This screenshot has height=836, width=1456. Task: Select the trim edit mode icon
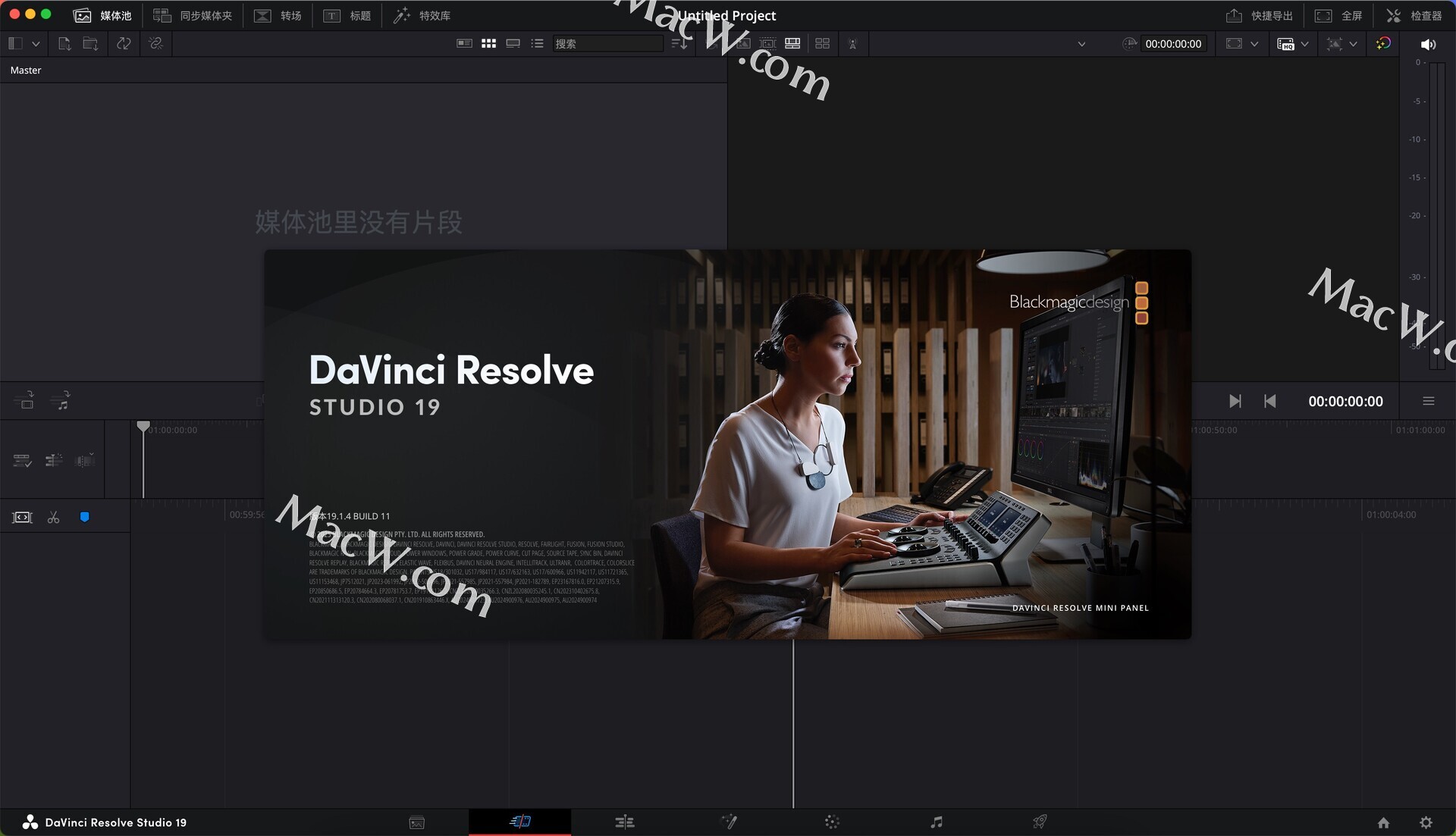click(22, 517)
